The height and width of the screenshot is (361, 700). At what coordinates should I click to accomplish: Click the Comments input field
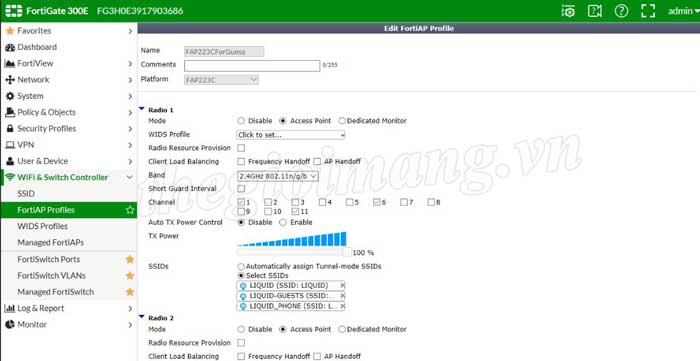(252, 66)
